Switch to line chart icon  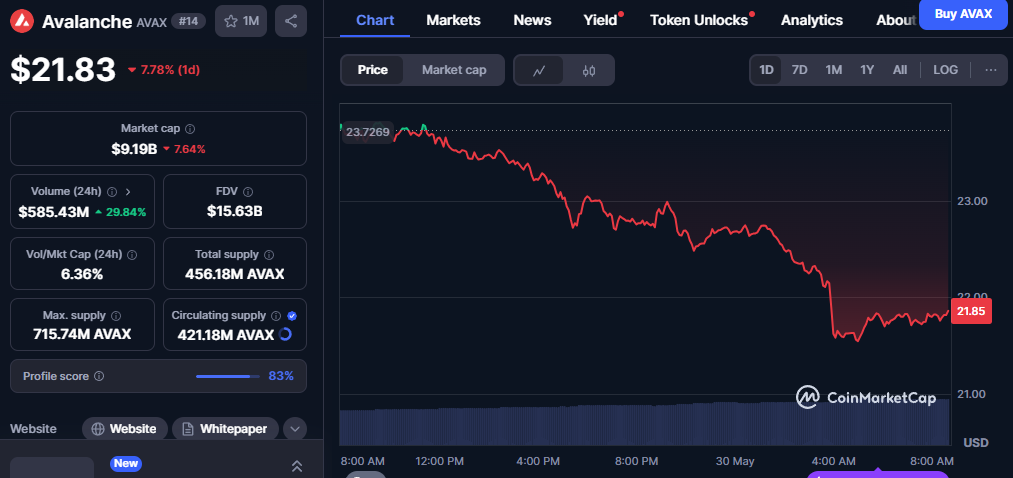539,70
